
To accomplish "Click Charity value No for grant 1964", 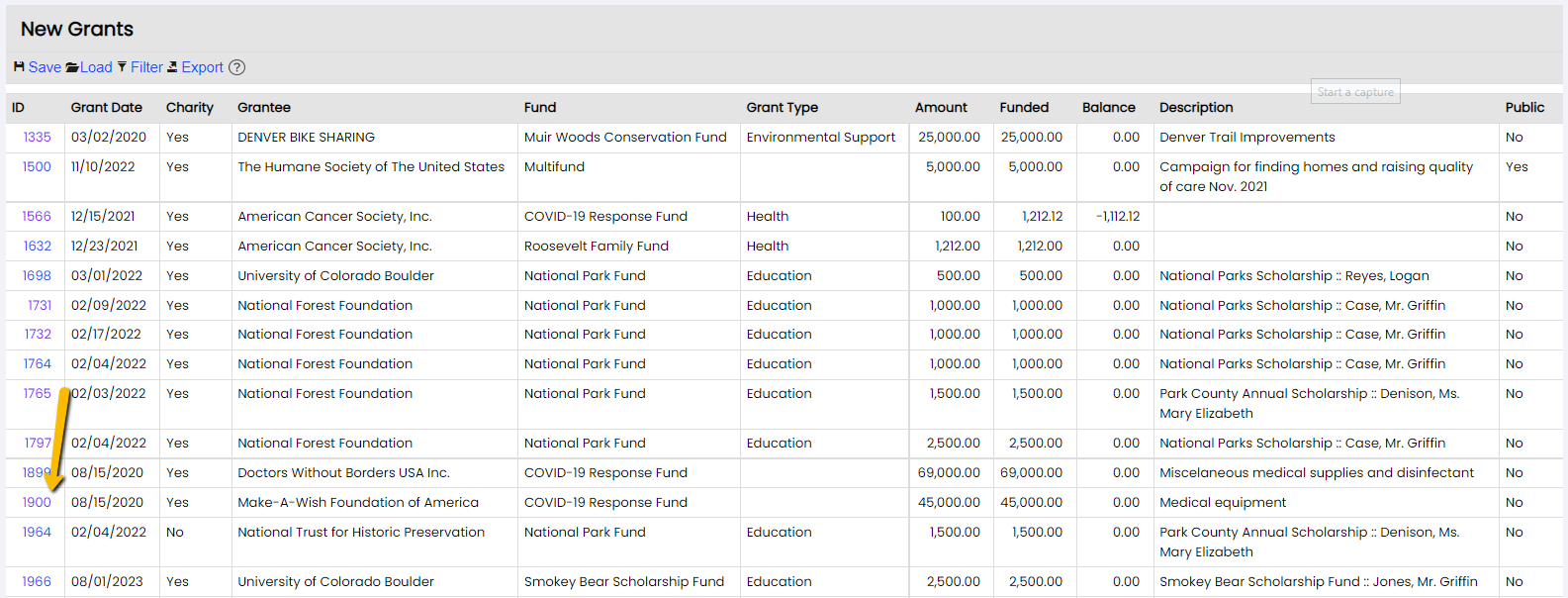I will [x=175, y=533].
